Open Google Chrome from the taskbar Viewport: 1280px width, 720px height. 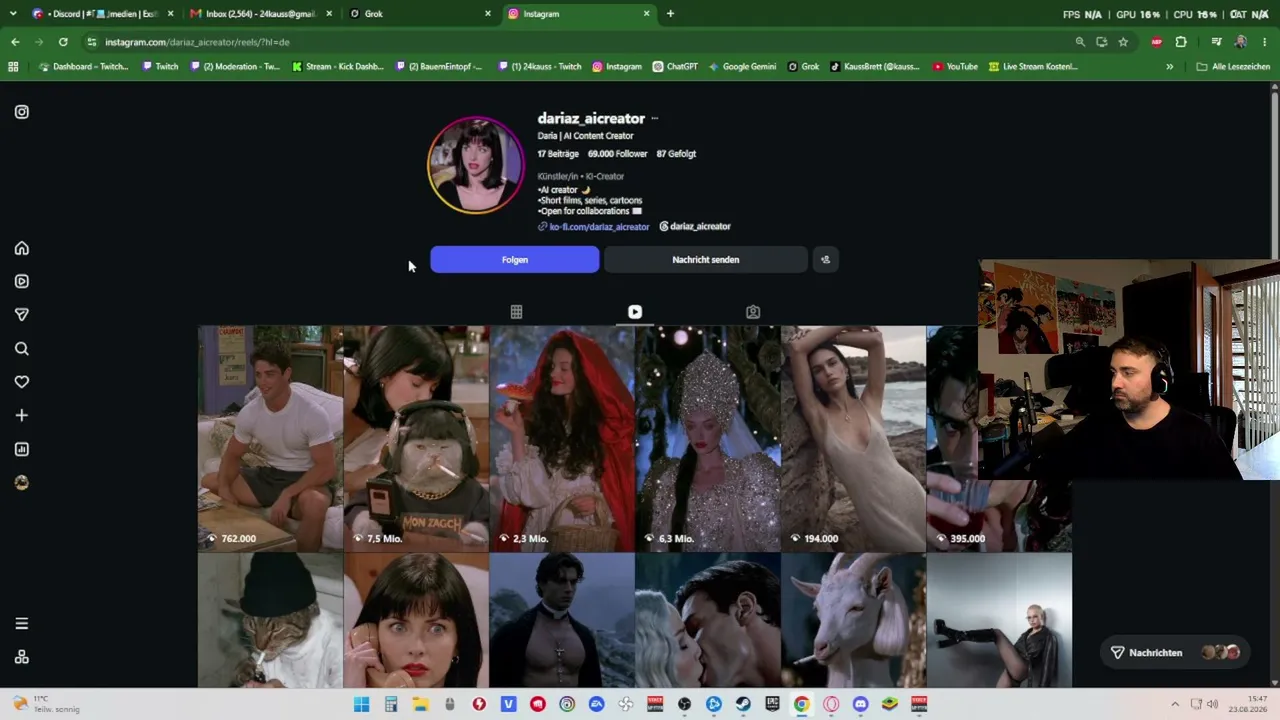click(x=802, y=704)
